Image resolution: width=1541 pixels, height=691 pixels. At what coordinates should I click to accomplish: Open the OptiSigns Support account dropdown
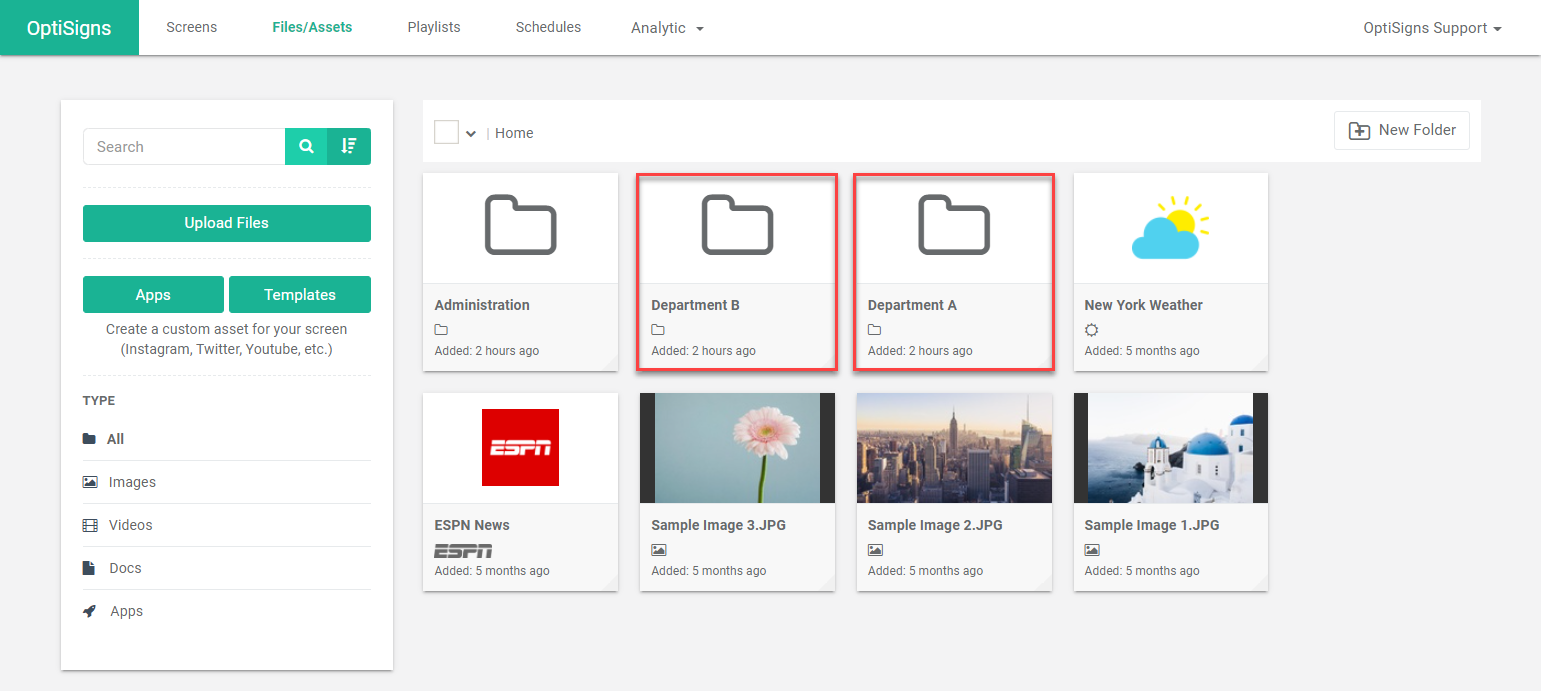pos(1432,28)
